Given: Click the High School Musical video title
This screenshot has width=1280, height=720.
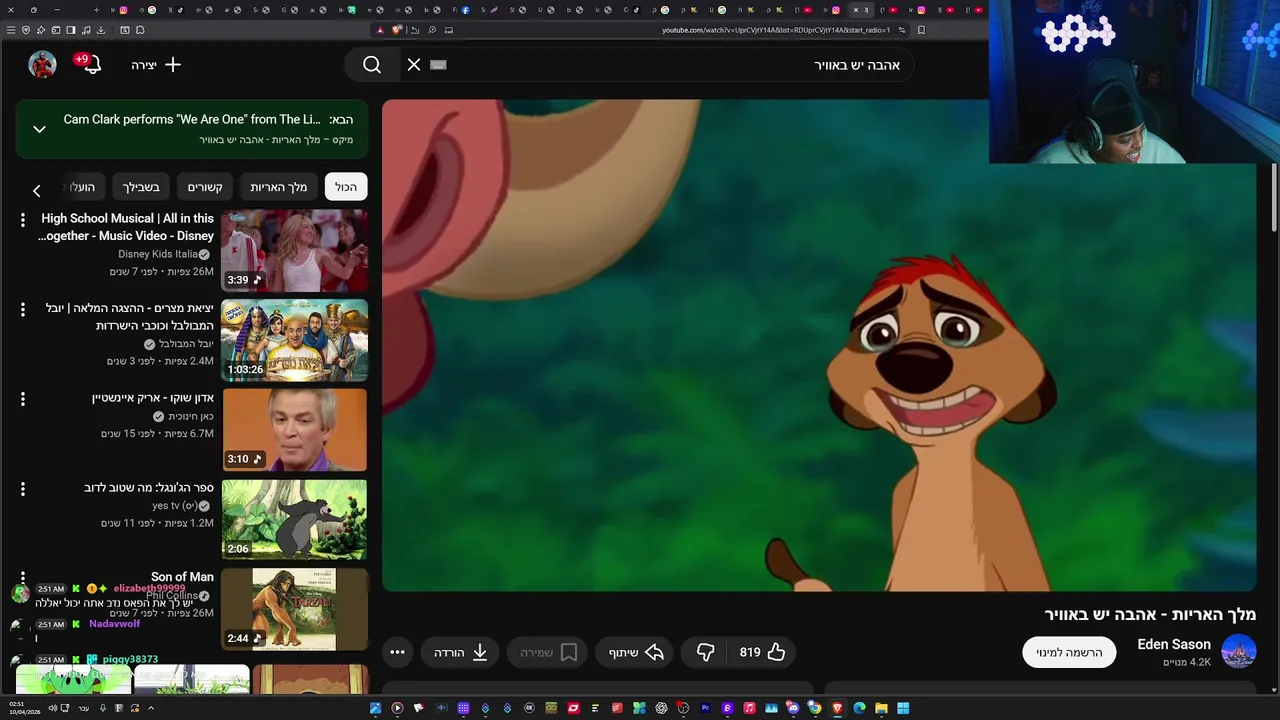Looking at the screenshot, I should click(126, 227).
